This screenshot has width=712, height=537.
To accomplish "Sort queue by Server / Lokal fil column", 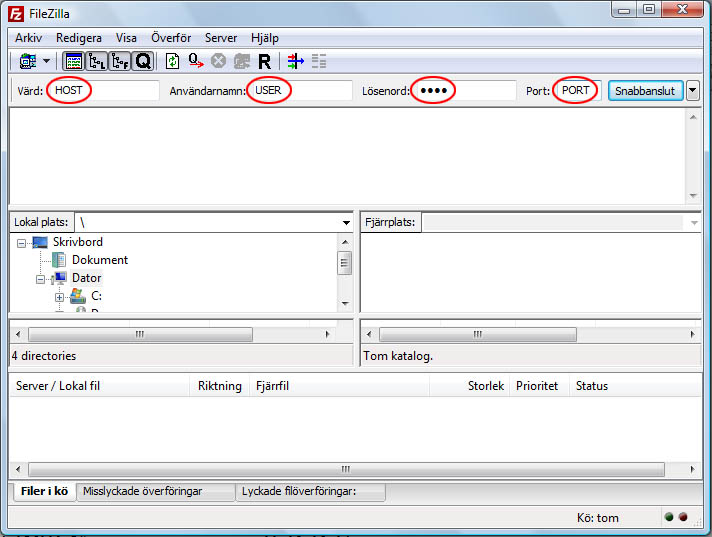I will (100, 386).
